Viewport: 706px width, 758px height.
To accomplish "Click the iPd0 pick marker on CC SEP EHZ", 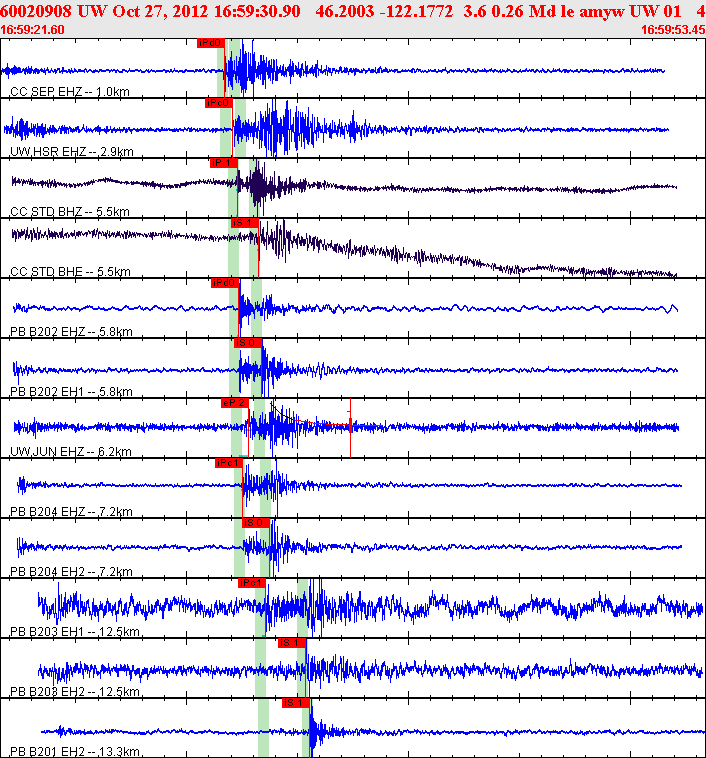I will tap(210, 43).
